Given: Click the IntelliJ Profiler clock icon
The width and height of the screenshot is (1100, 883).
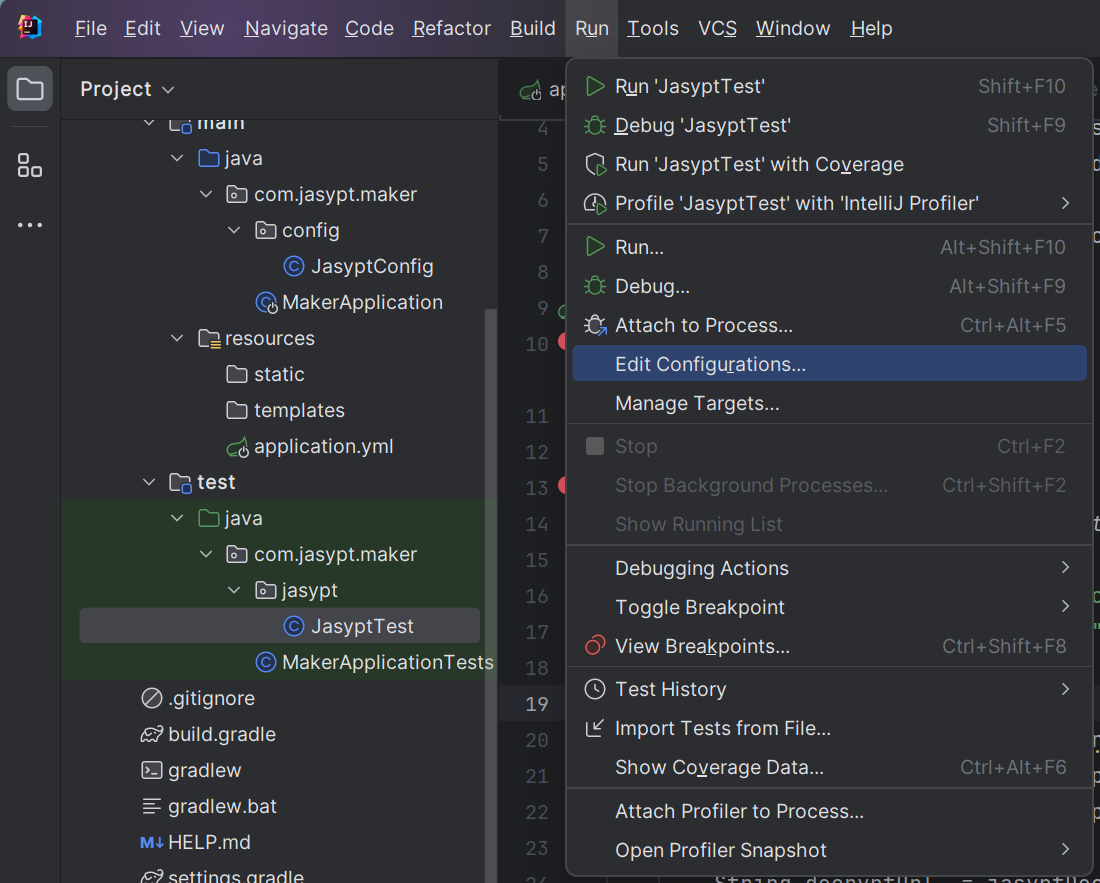Looking at the screenshot, I should point(595,203).
